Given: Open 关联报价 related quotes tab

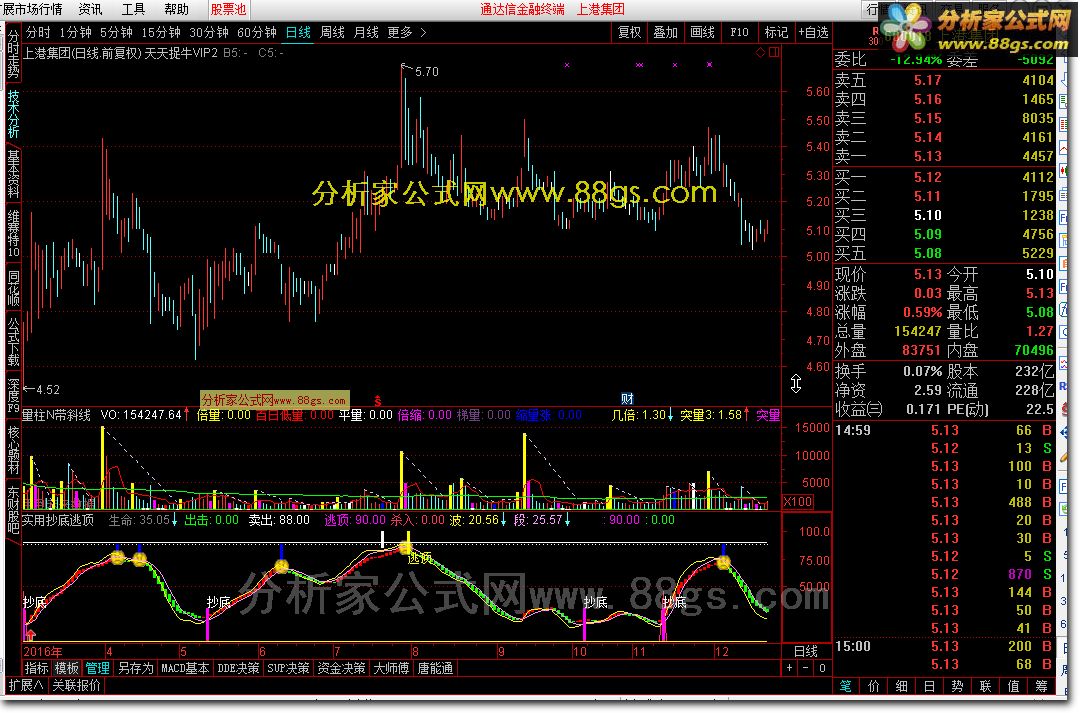Looking at the screenshot, I should coord(76,685).
